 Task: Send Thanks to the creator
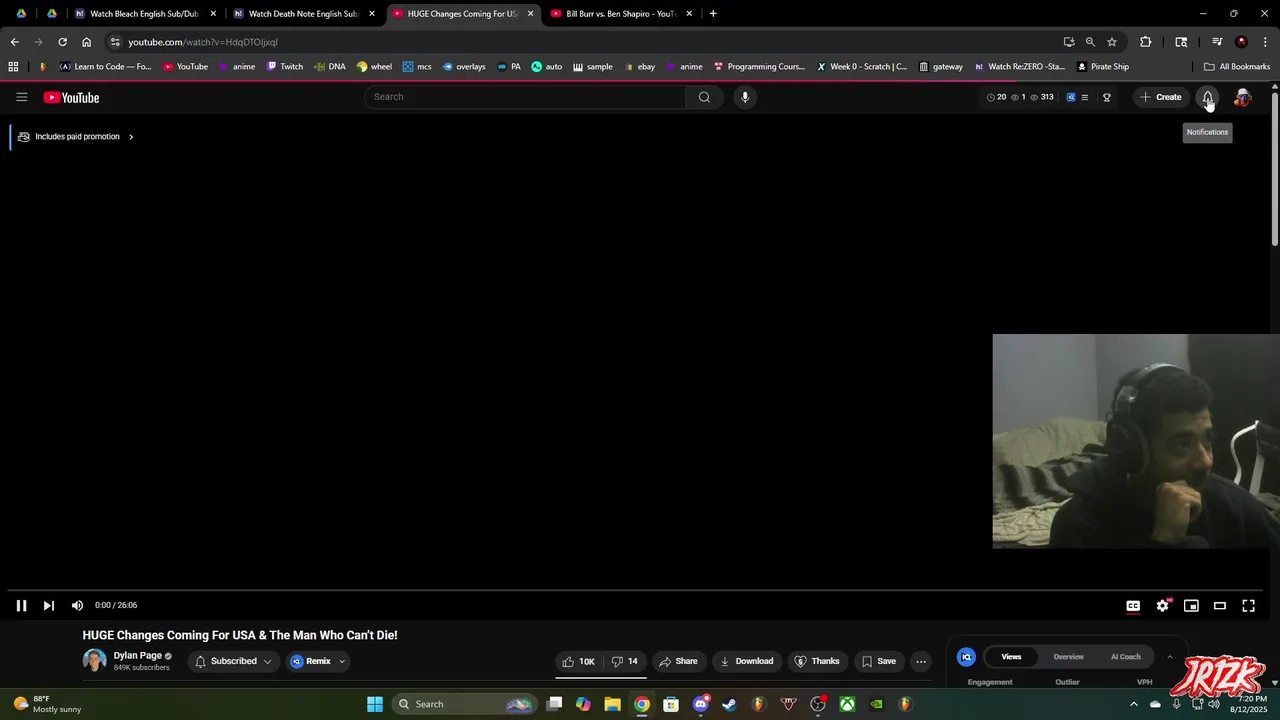pos(816,661)
